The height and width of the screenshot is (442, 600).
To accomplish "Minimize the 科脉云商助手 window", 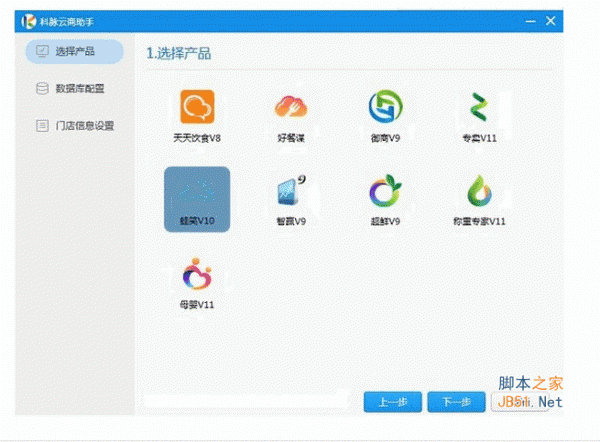I will click(x=530, y=21).
